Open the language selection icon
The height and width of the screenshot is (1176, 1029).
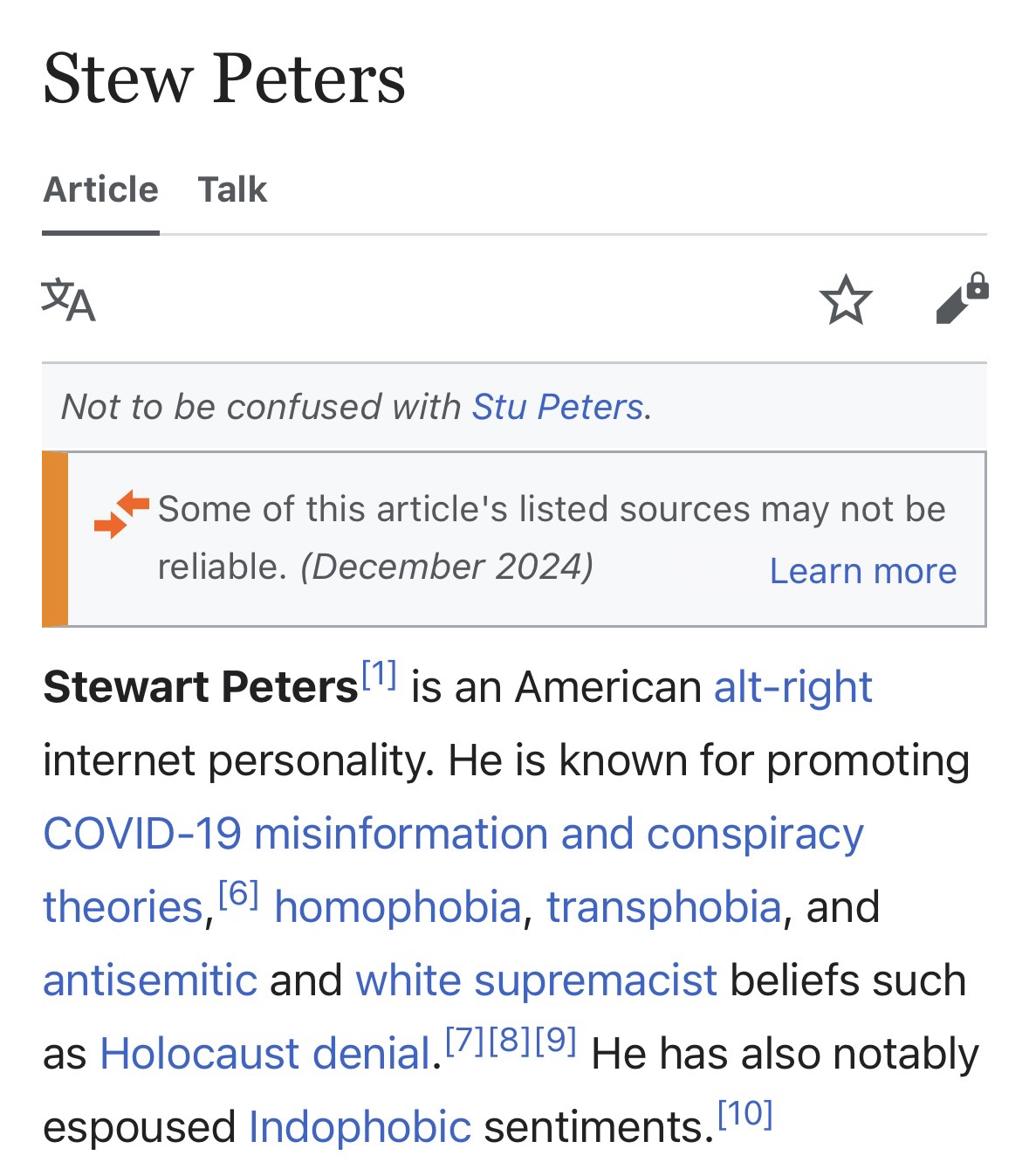point(69,300)
